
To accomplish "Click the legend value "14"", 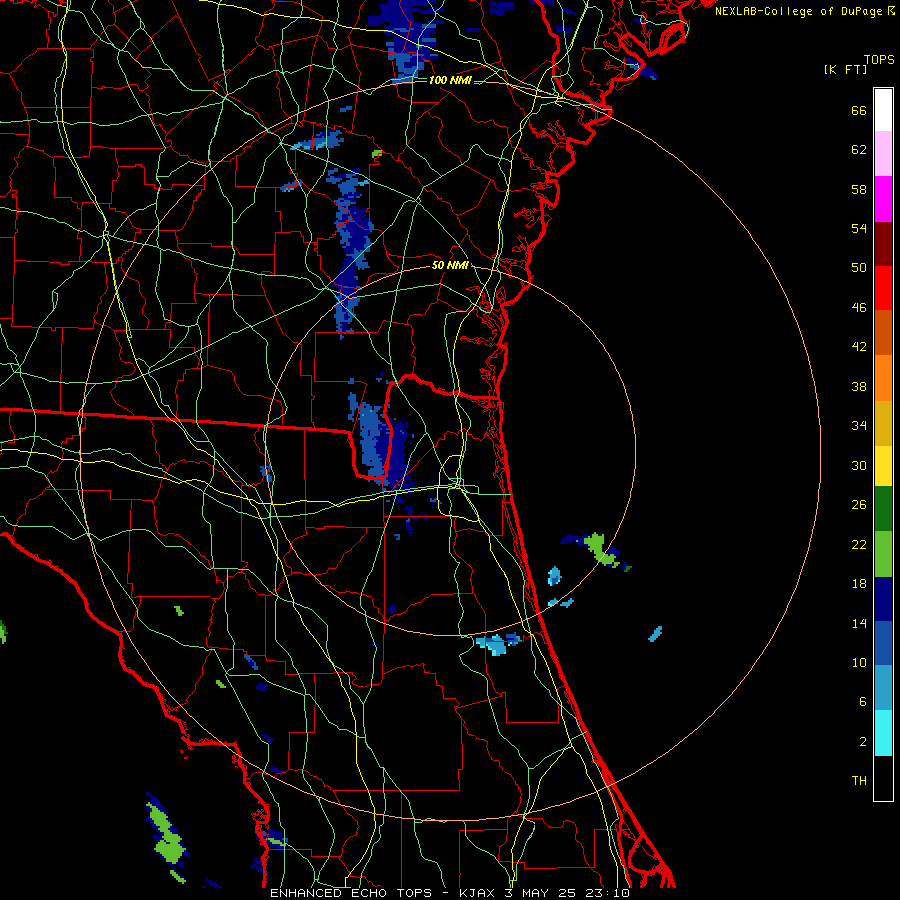I will [859, 623].
